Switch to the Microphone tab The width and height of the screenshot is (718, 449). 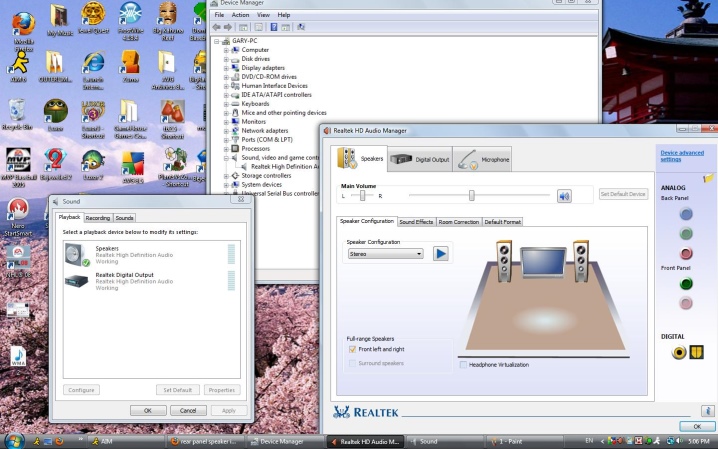point(482,159)
